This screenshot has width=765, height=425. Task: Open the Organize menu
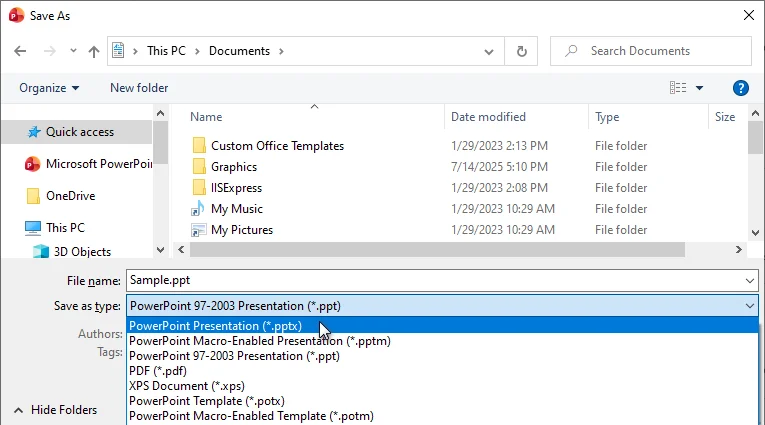49,88
